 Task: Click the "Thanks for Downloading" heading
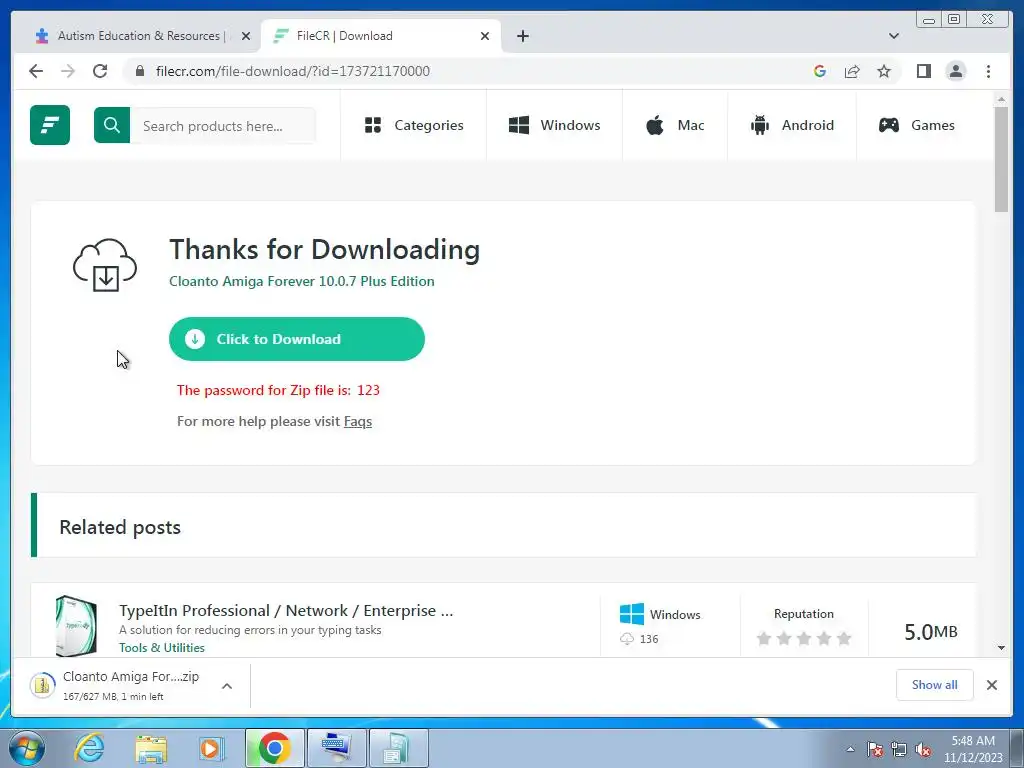click(325, 249)
